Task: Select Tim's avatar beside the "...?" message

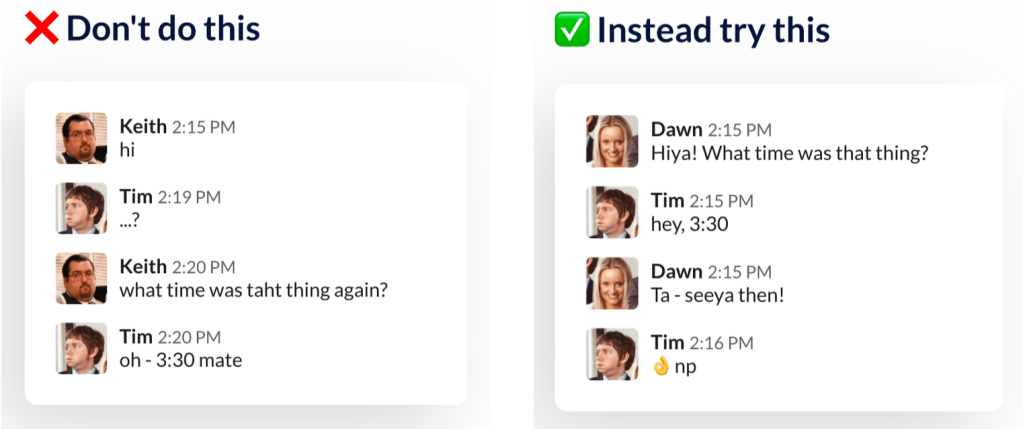Action: (82, 208)
